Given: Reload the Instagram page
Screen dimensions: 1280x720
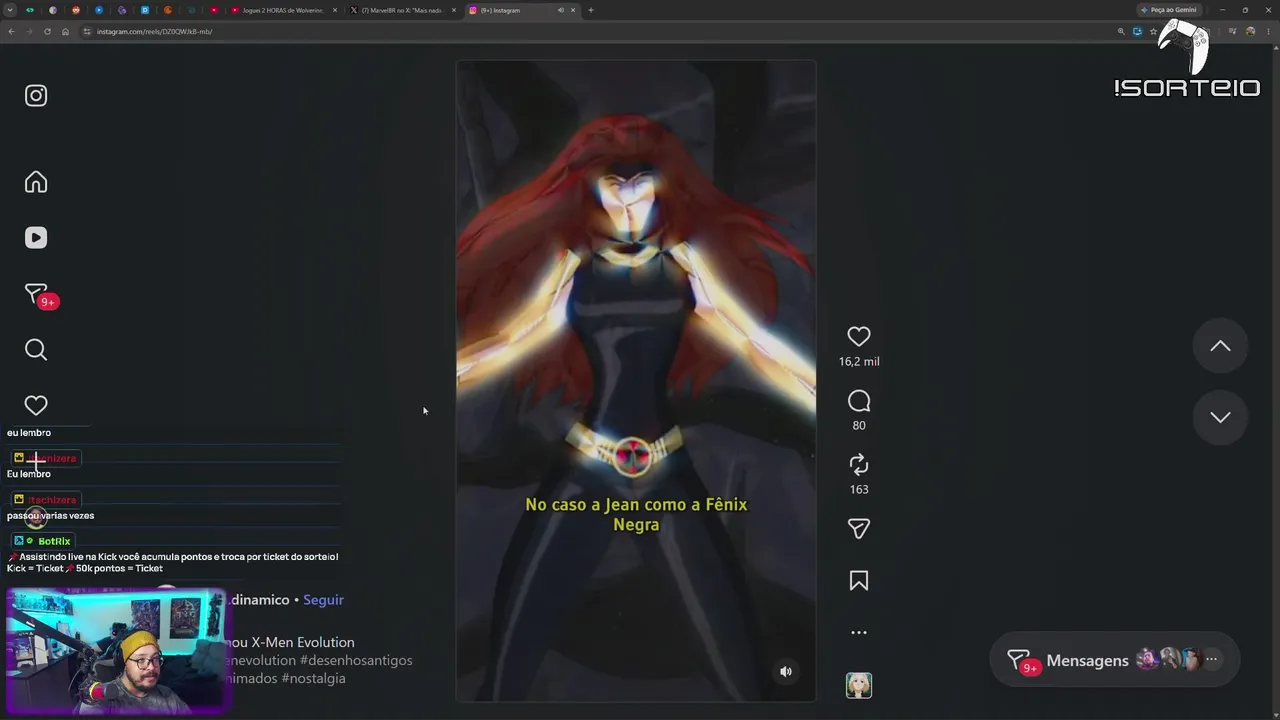Looking at the screenshot, I should click(x=47, y=32).
